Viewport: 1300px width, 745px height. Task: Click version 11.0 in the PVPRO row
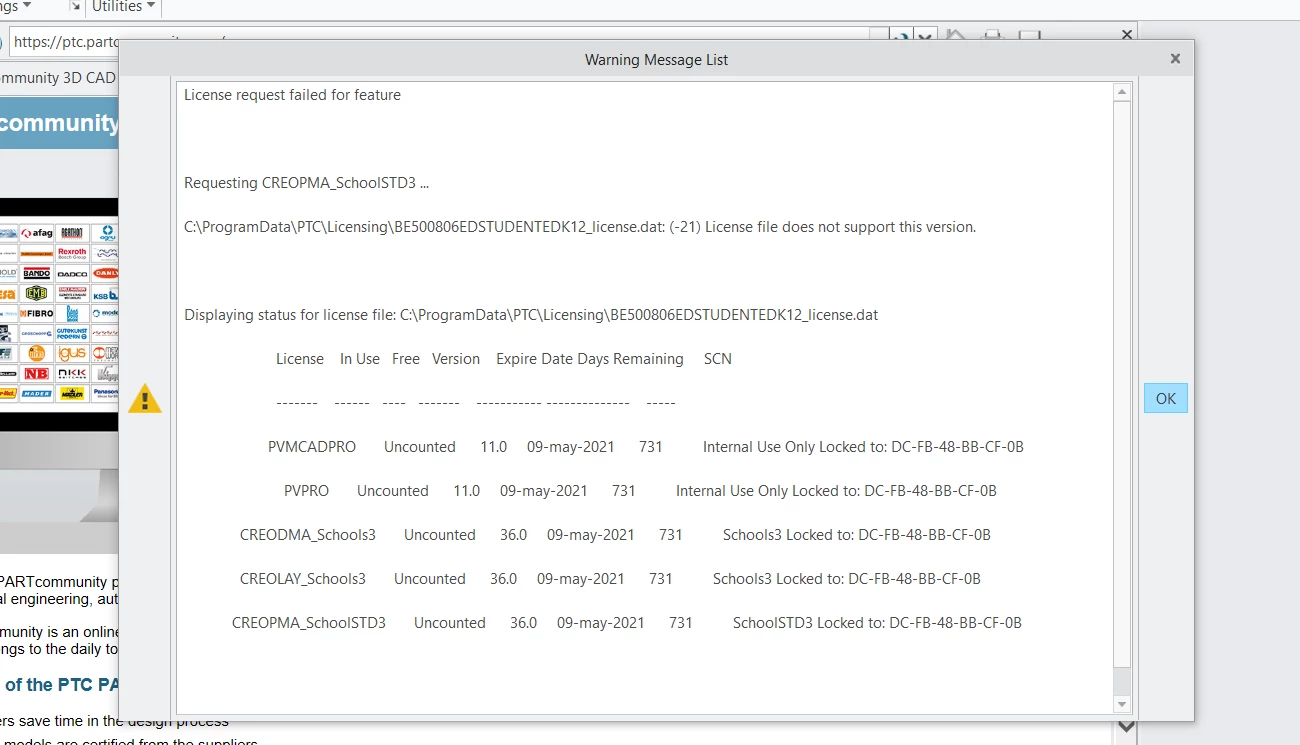click(467, 491)
